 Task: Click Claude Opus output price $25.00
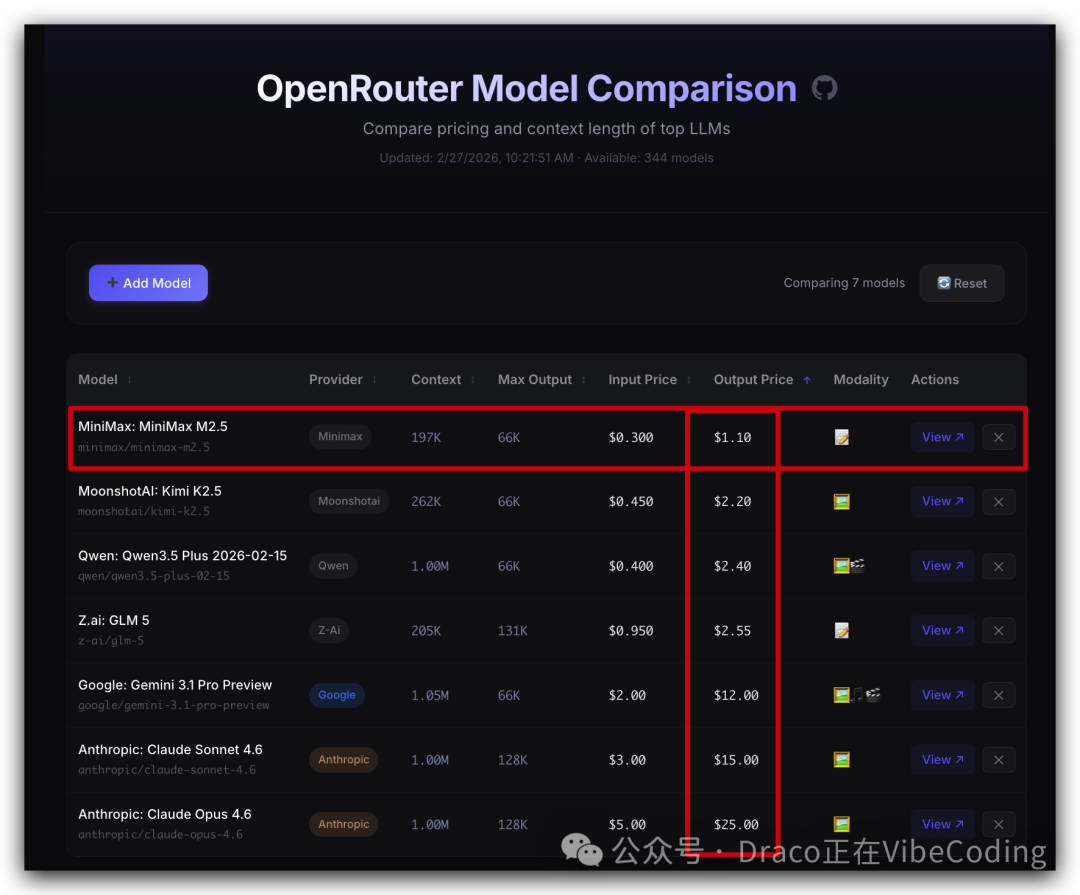pos(736,825)
